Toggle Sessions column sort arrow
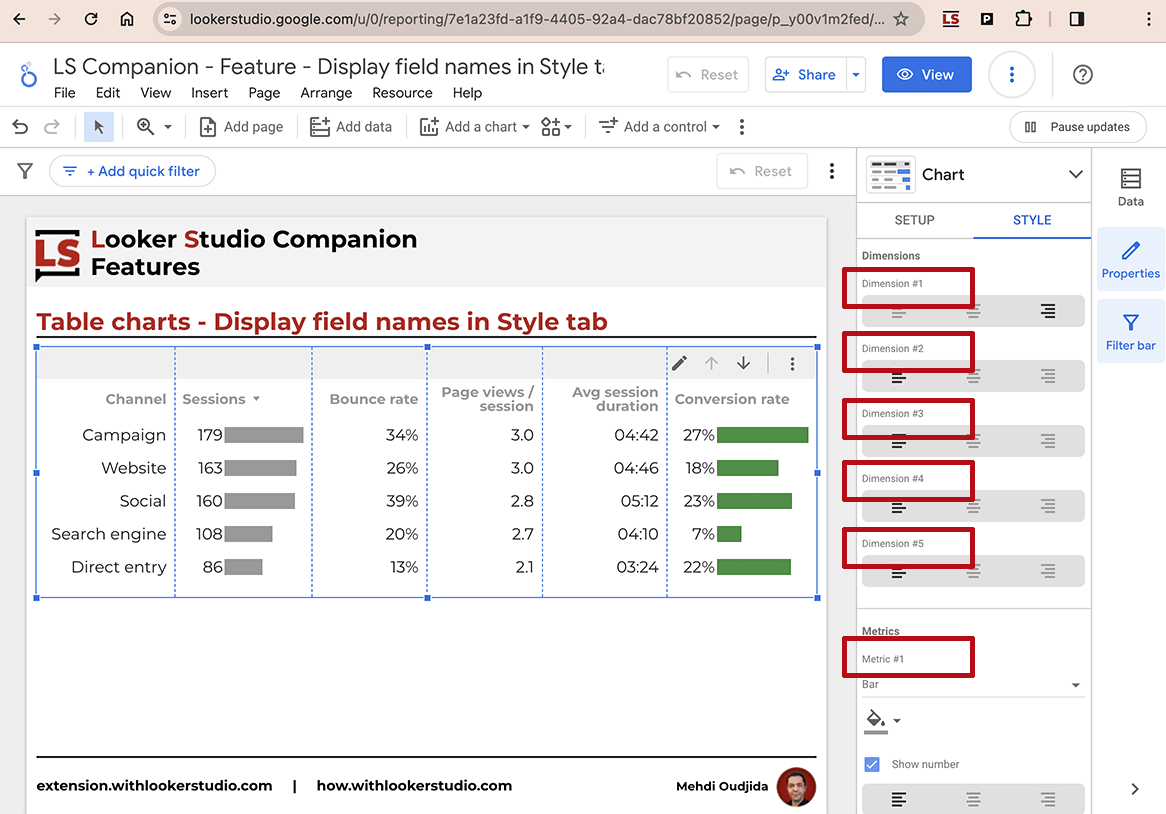The width and height of the screenshot is (1166, 814). point(257,399)
